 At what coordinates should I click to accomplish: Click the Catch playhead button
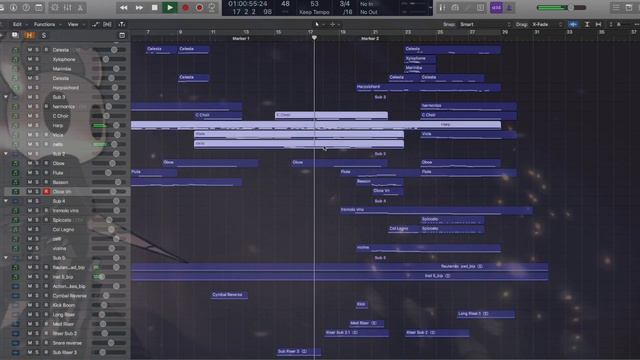(x=122, y=24)
